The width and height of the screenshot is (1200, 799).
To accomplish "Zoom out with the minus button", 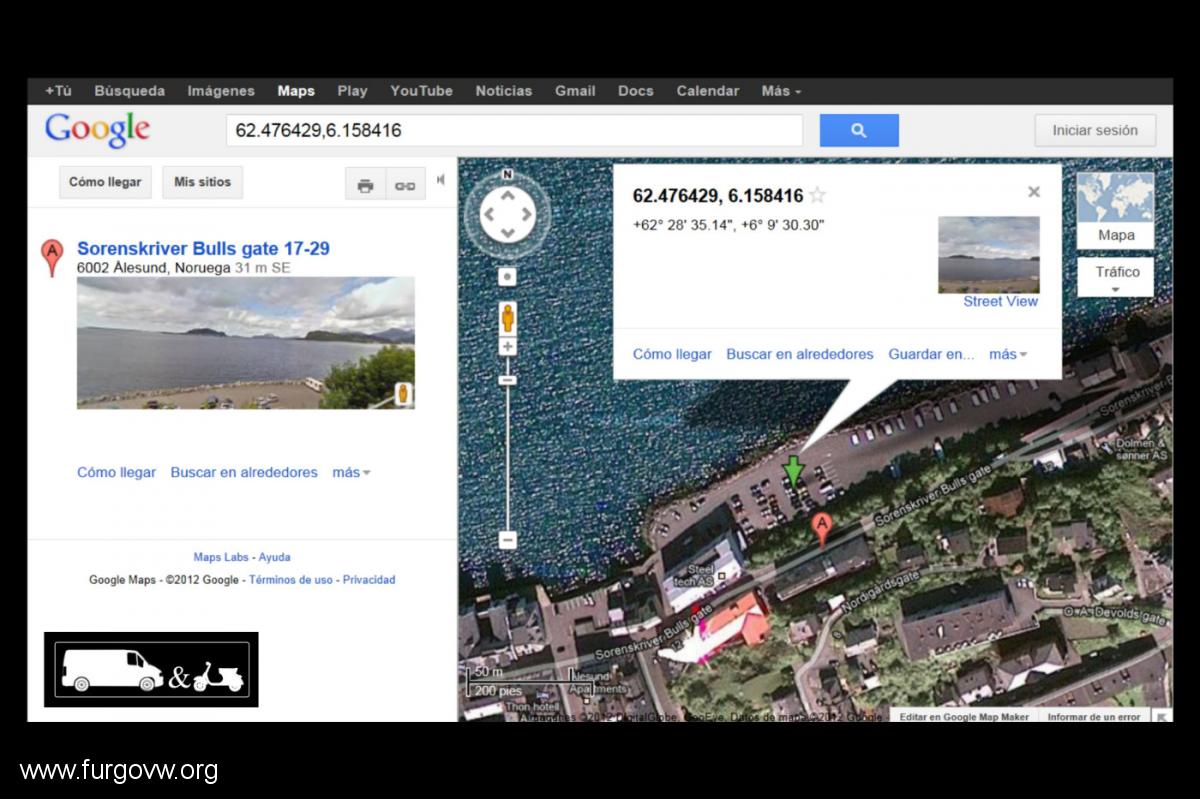I will coord(508,540).
